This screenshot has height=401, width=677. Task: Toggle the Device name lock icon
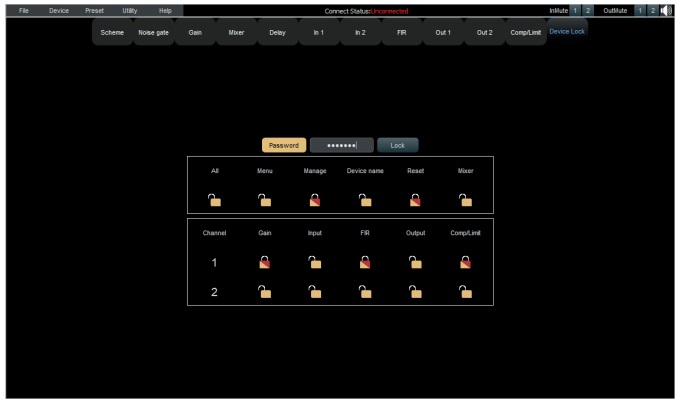[365, 199]
